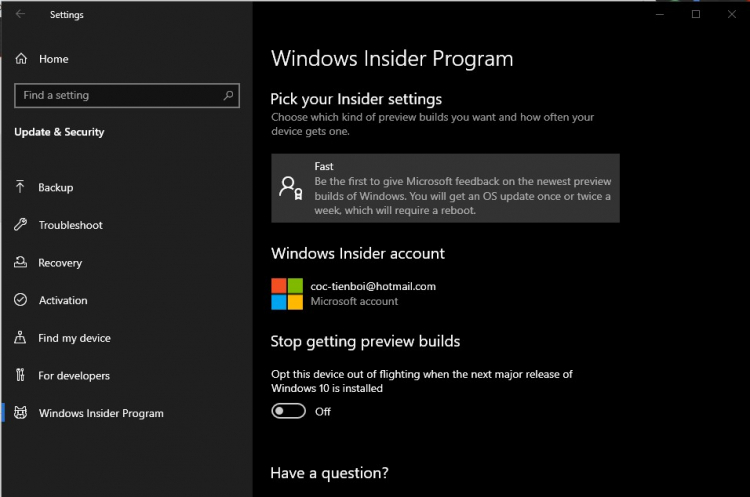Click the back arrow in Settings
The width and height of the screenshot is (750, 497).
20,14
